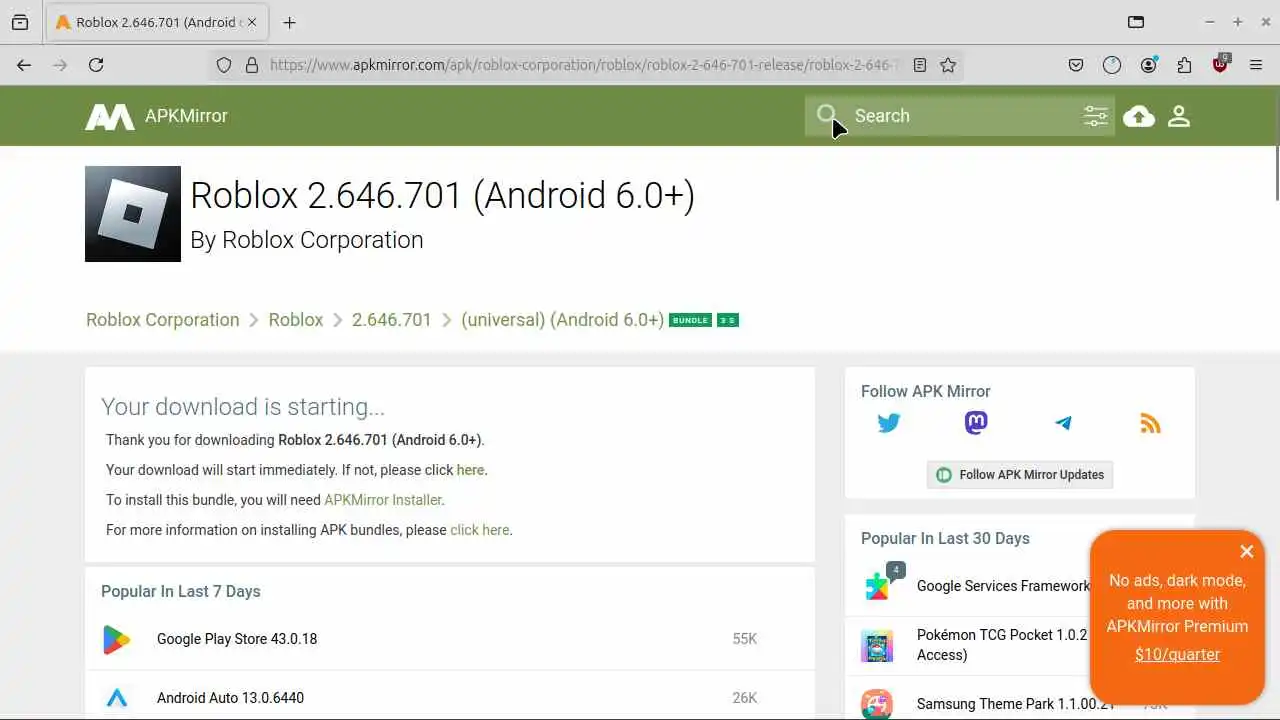Viewport: 1280px width, 720px height.
Task: Open Roblox Corporation breadcrumb link
Action: pyautogui.click(x=163, y=320)
